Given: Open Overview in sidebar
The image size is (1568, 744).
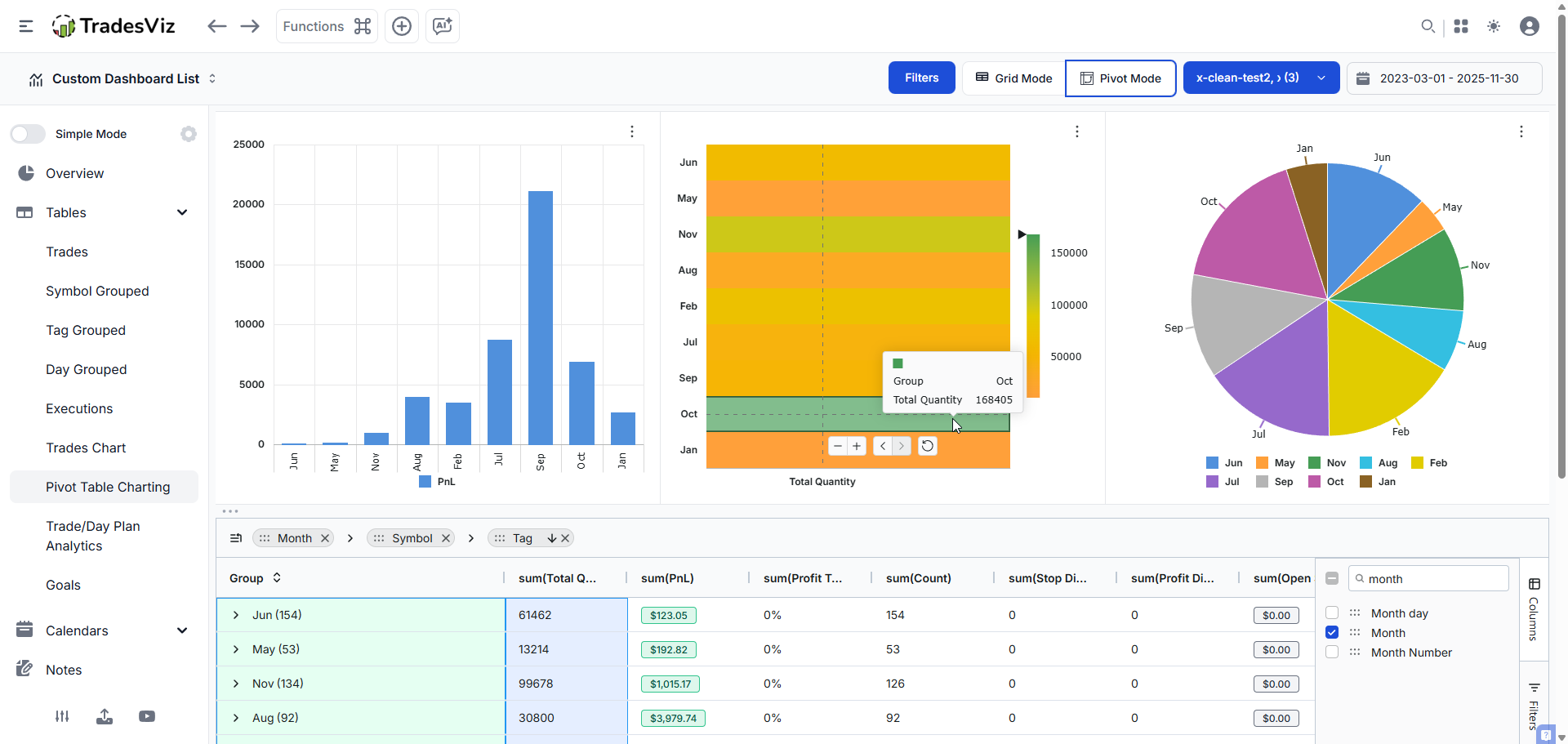Looking at the screenshot, I should 74,173.
